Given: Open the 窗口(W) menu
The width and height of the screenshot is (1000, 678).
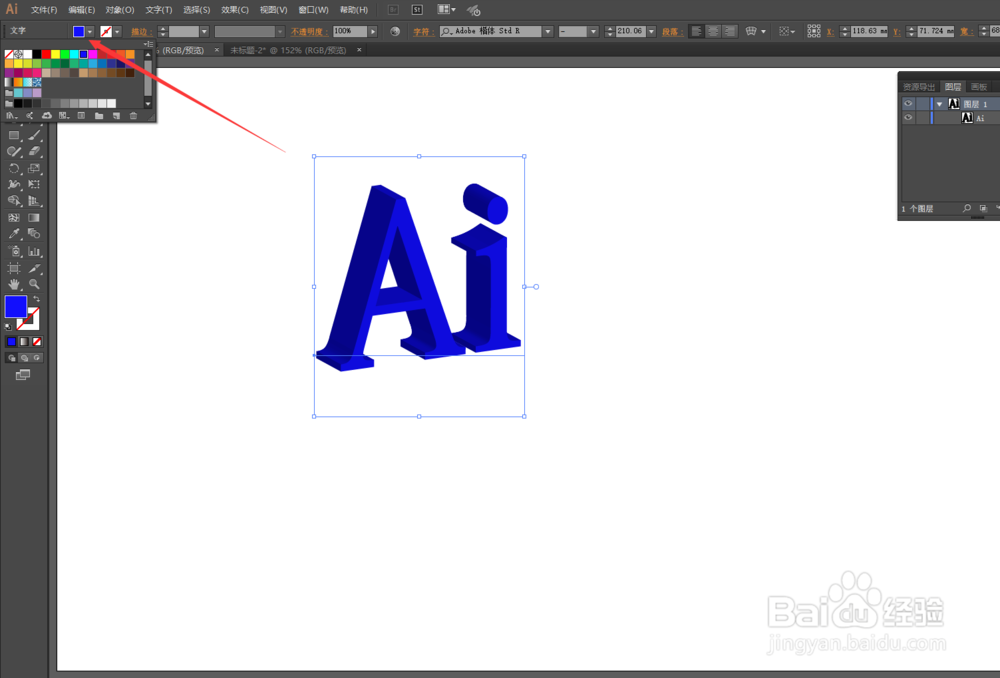Looking at the screenshot, I should point(313,10).
